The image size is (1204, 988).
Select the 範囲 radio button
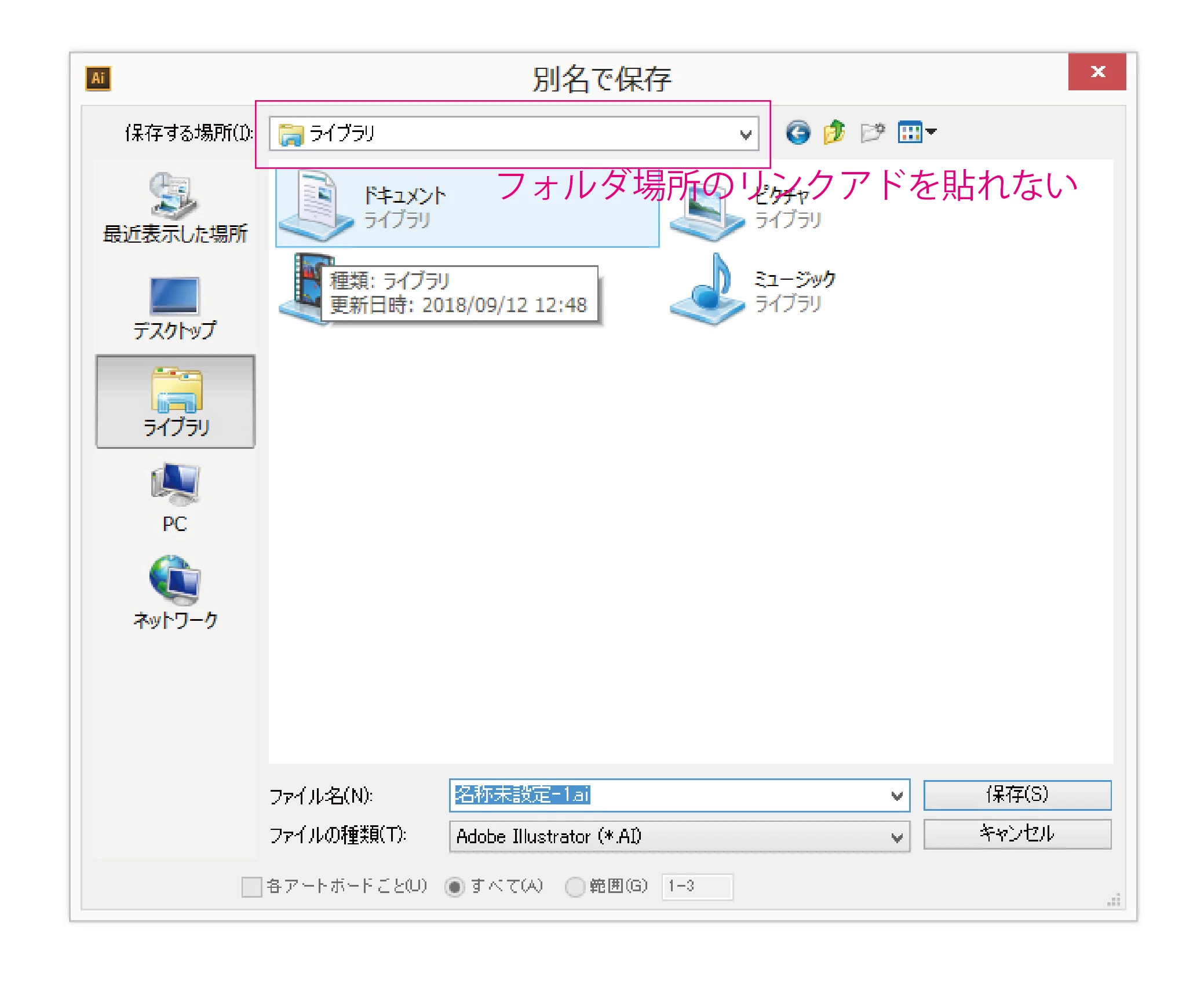[575, 887]
